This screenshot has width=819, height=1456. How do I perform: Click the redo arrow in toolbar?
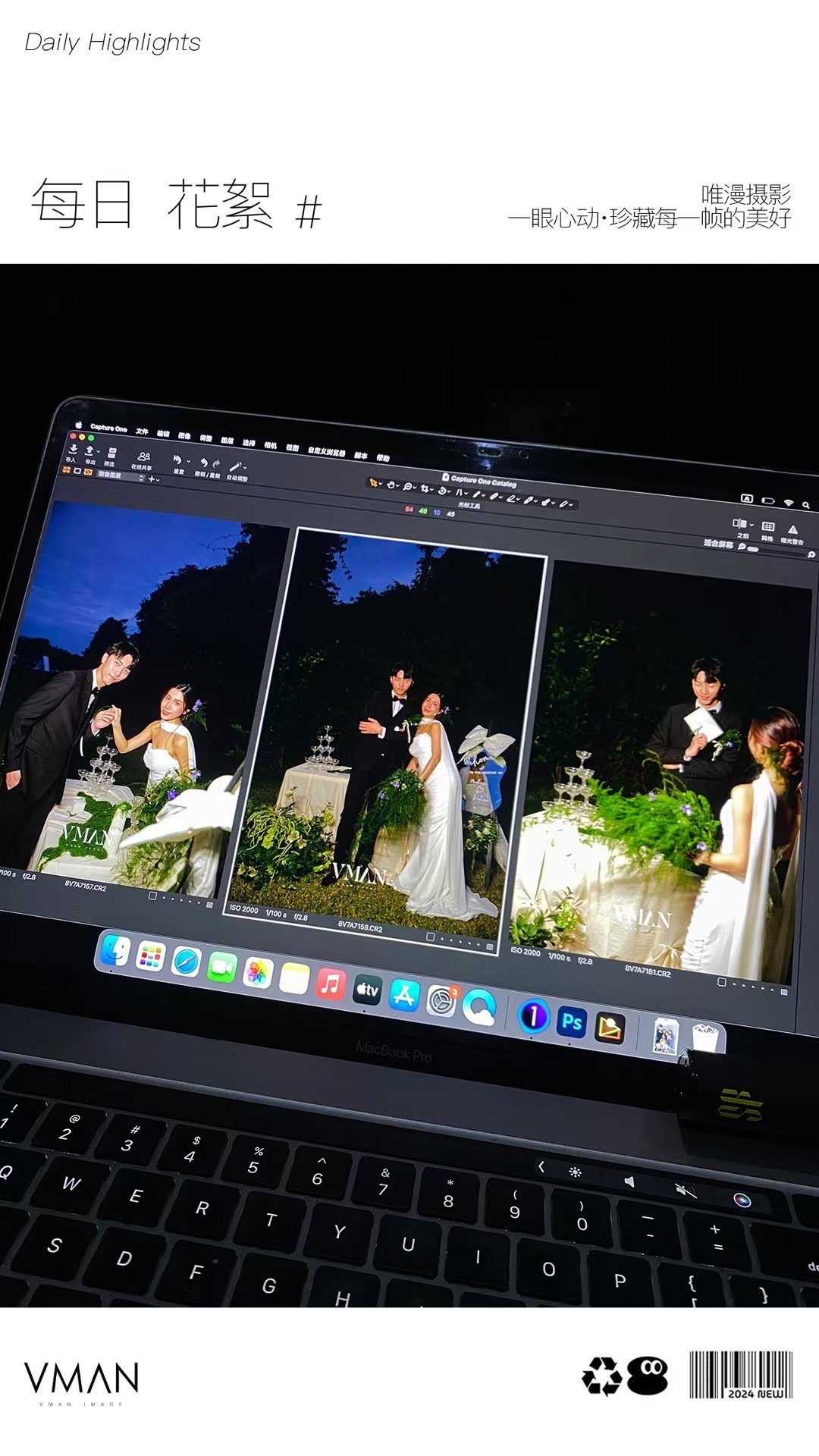pyautogui.click(x=216, y=464)
